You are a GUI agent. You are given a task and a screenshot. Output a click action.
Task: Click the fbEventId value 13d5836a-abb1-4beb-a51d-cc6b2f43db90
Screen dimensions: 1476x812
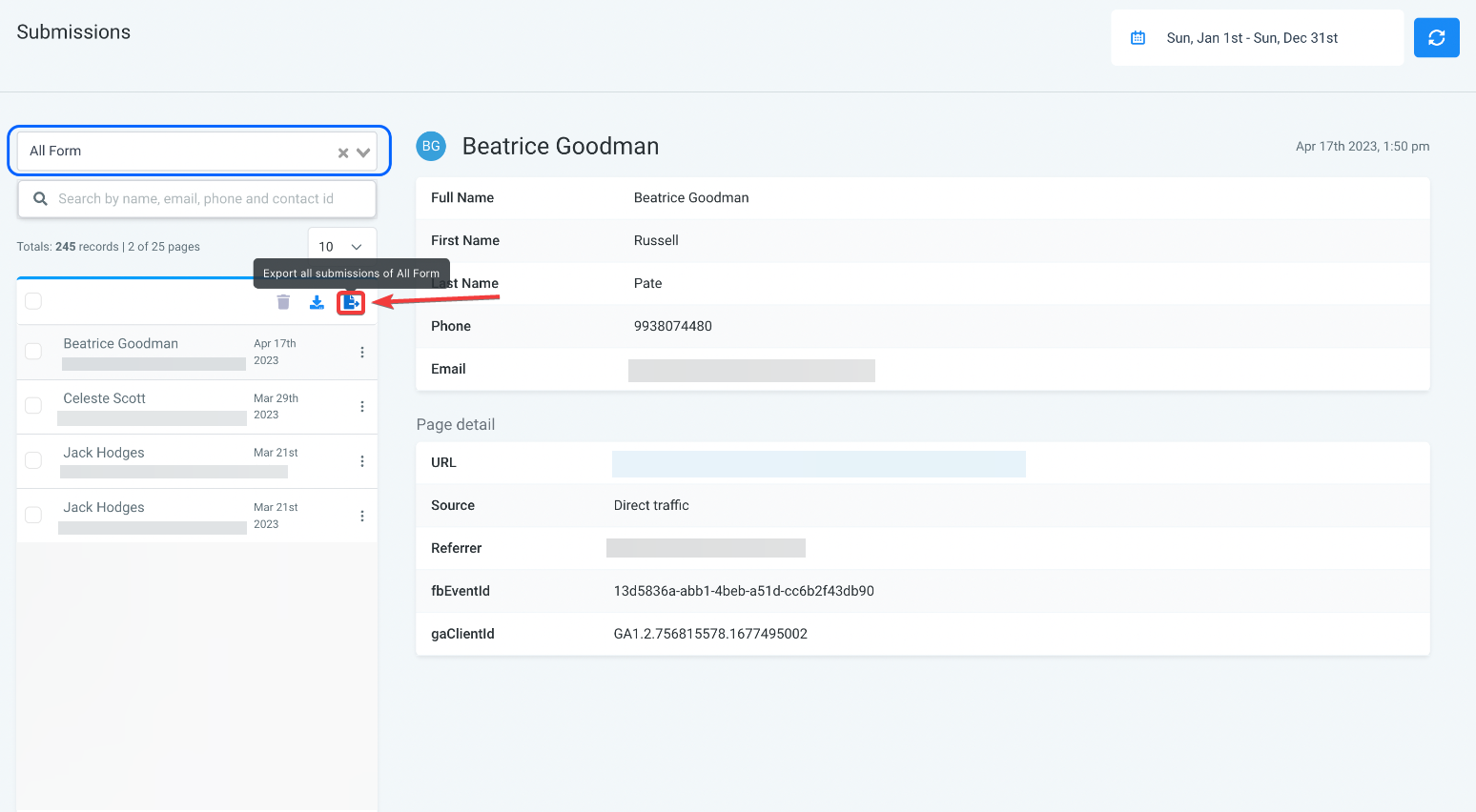[744, 591]
